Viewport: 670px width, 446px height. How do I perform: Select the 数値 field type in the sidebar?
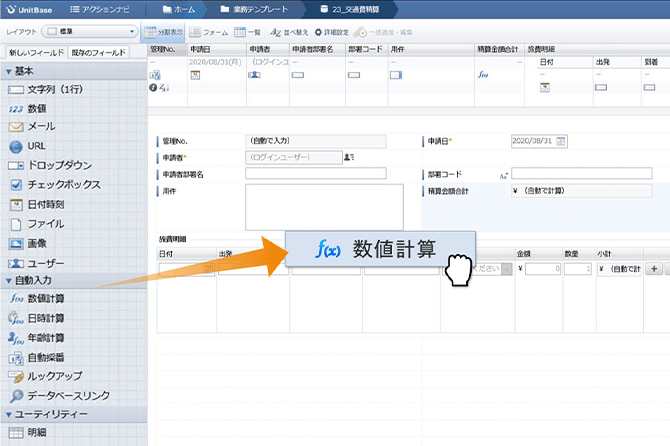[27, 109]
